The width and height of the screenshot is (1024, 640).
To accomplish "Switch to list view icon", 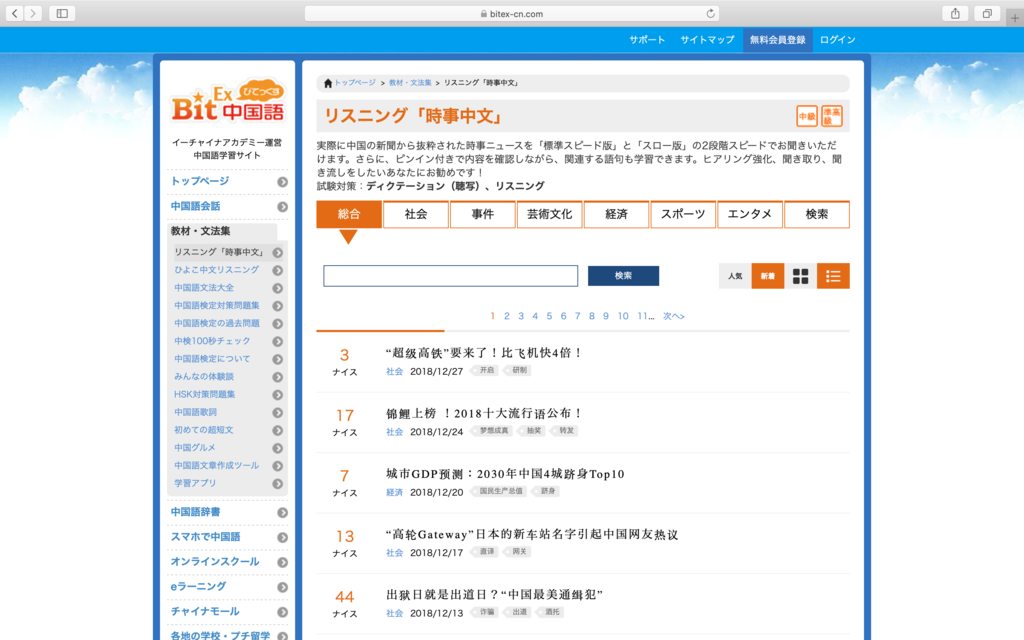I will [833, 276].
